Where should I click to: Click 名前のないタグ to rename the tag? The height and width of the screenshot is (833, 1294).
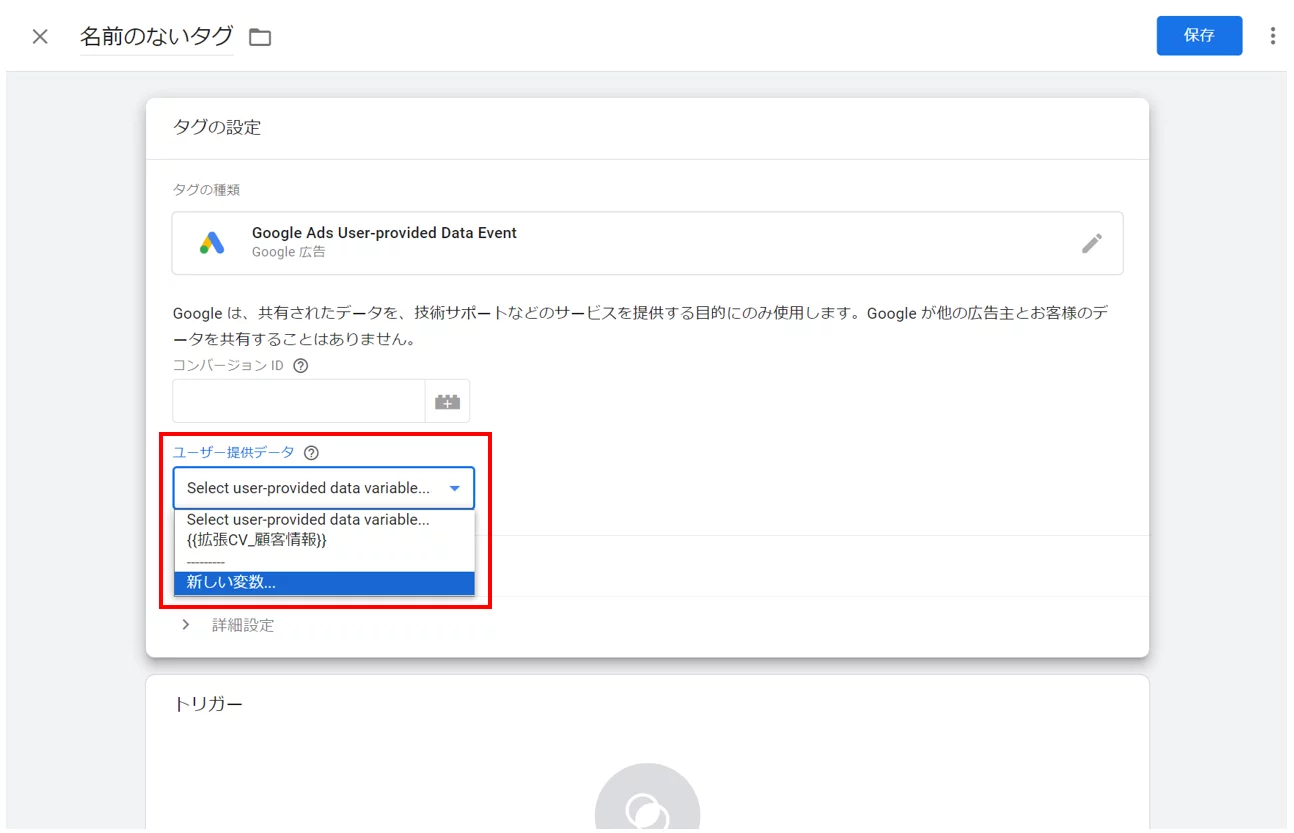[155, 35]
